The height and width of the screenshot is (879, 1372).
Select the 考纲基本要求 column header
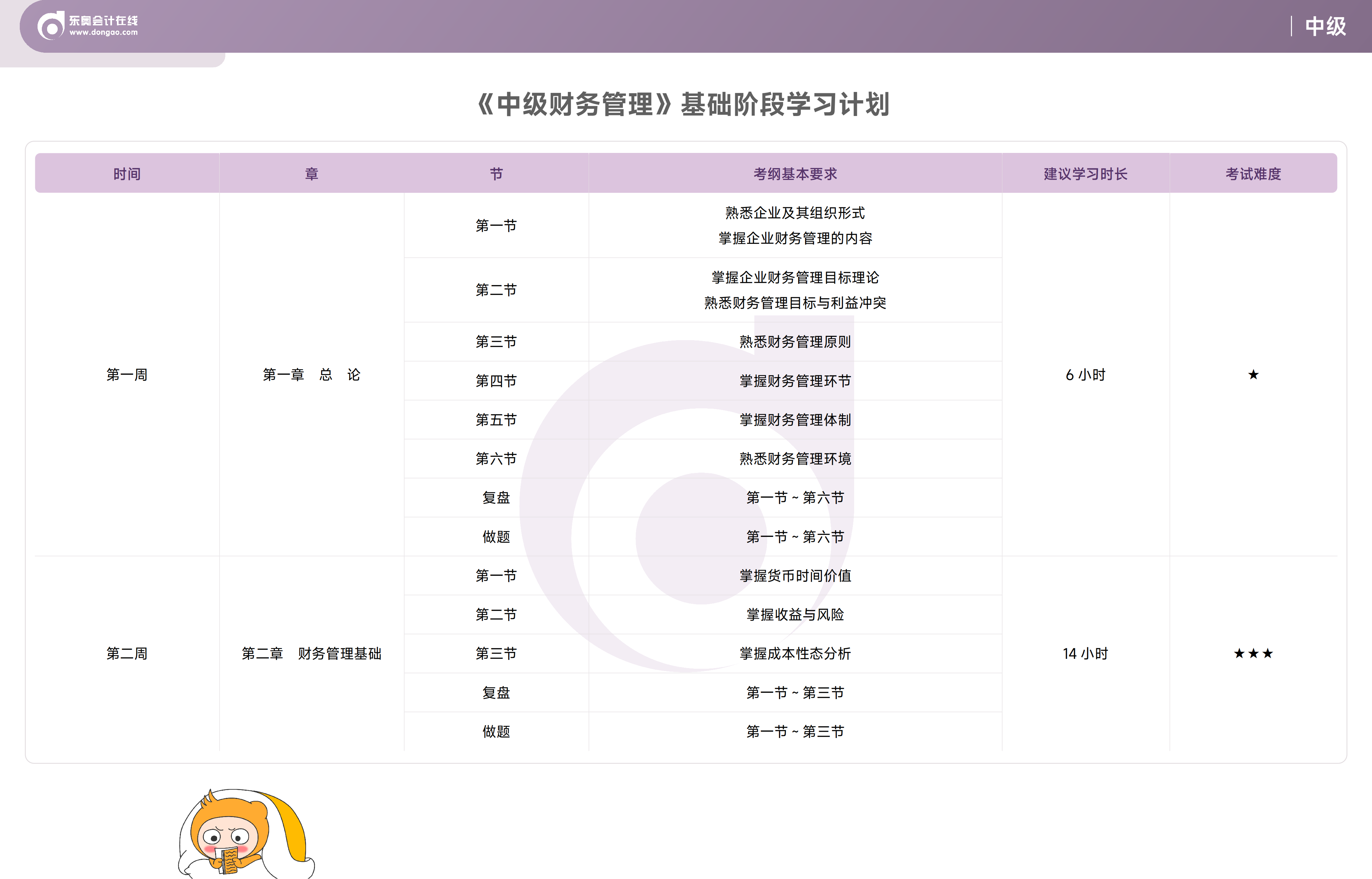tap(795, 173)
